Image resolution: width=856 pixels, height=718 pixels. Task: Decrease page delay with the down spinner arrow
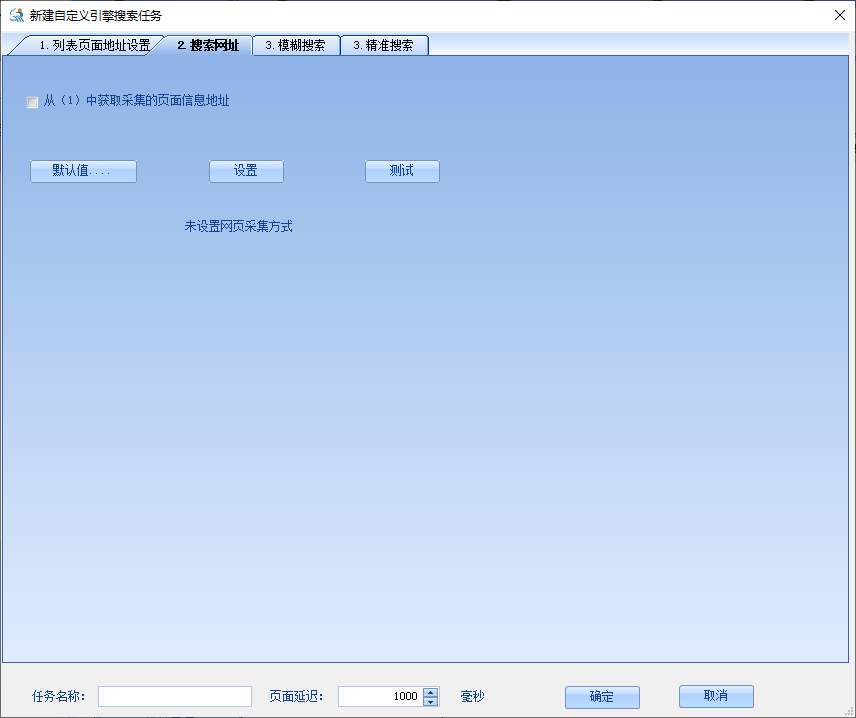click(430, 702)
